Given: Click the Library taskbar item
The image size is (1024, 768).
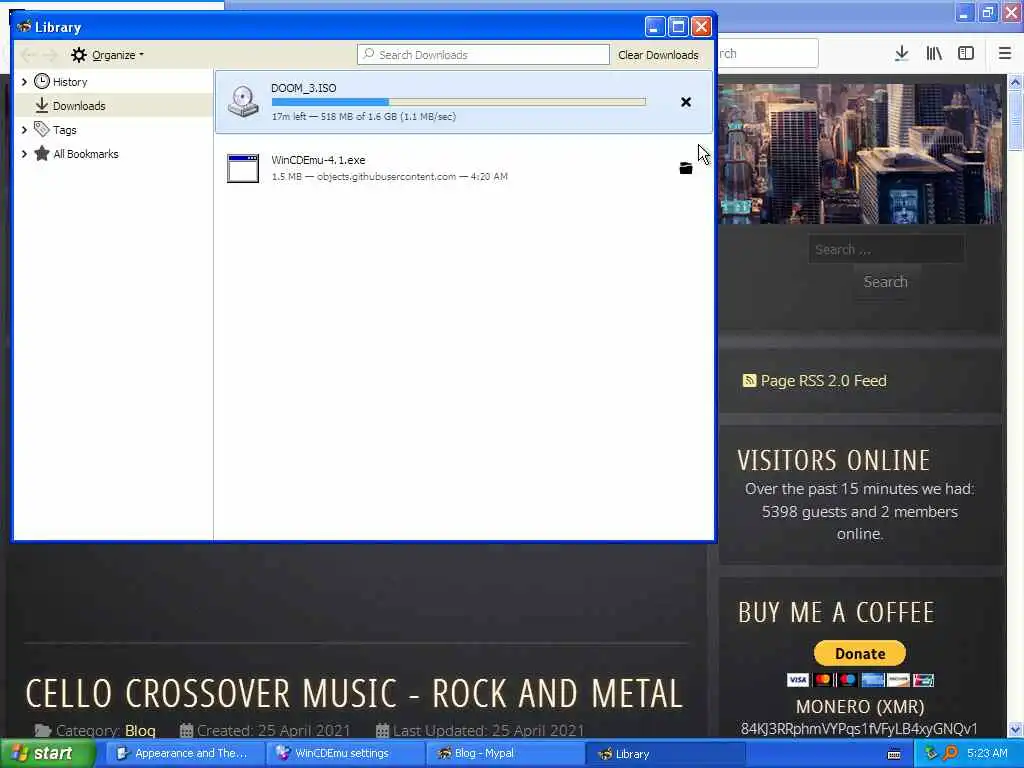Looking at the screenshot, I should pos(665,754).
